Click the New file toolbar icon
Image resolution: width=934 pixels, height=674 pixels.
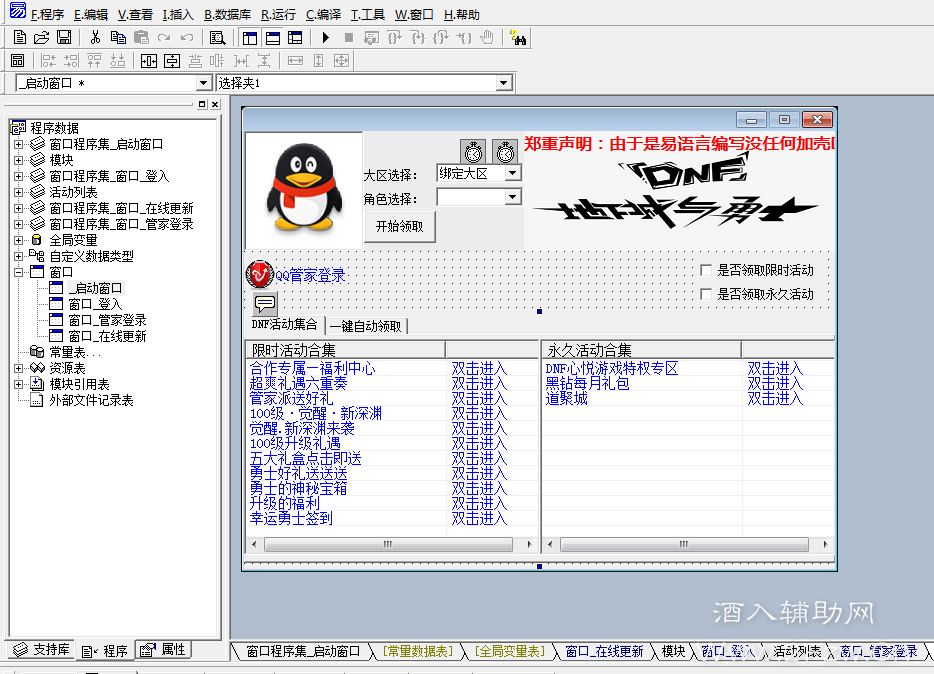point(19,38)
